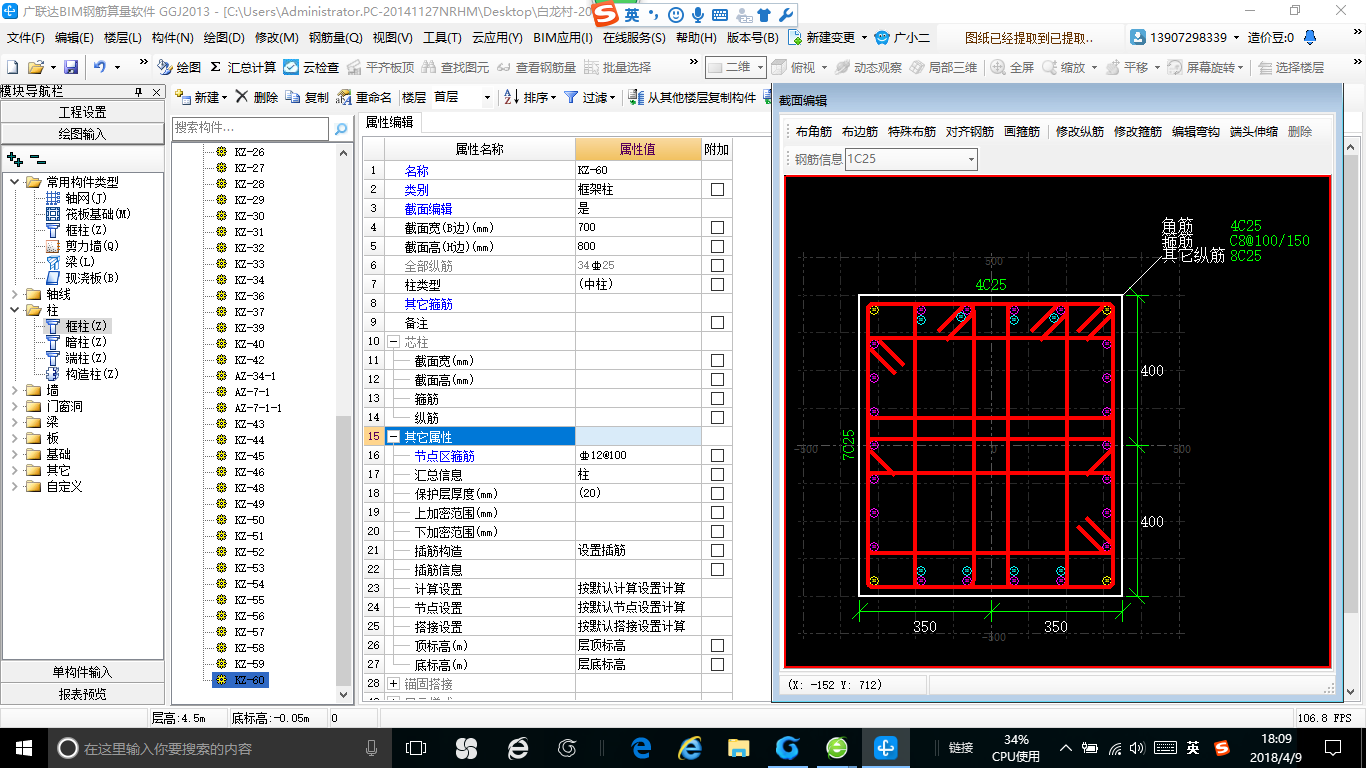Click Internet Explorer taskbar icon
Image resolution: width=1366 pixels, height=768 pixels.
coord(689,747)
